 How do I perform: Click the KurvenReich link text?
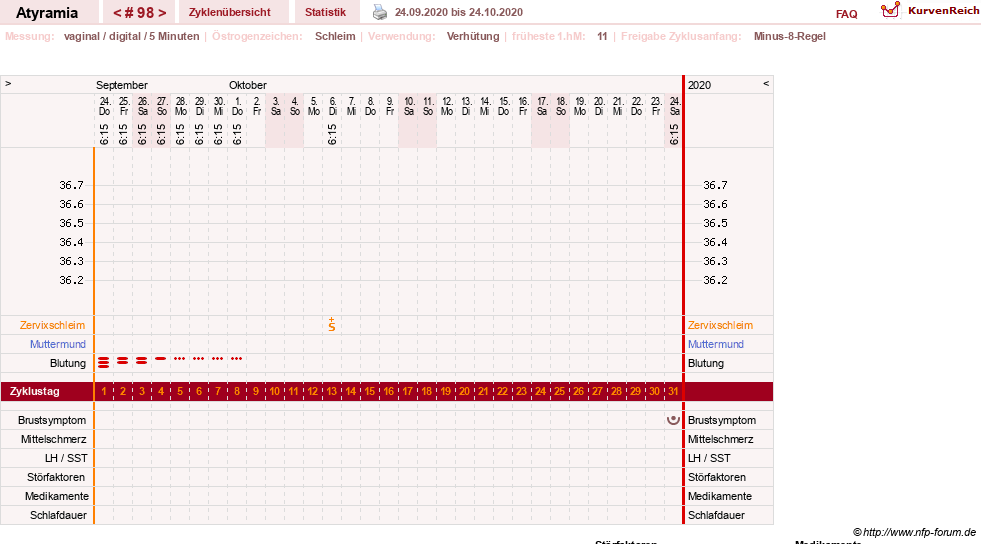pos(943,11)
